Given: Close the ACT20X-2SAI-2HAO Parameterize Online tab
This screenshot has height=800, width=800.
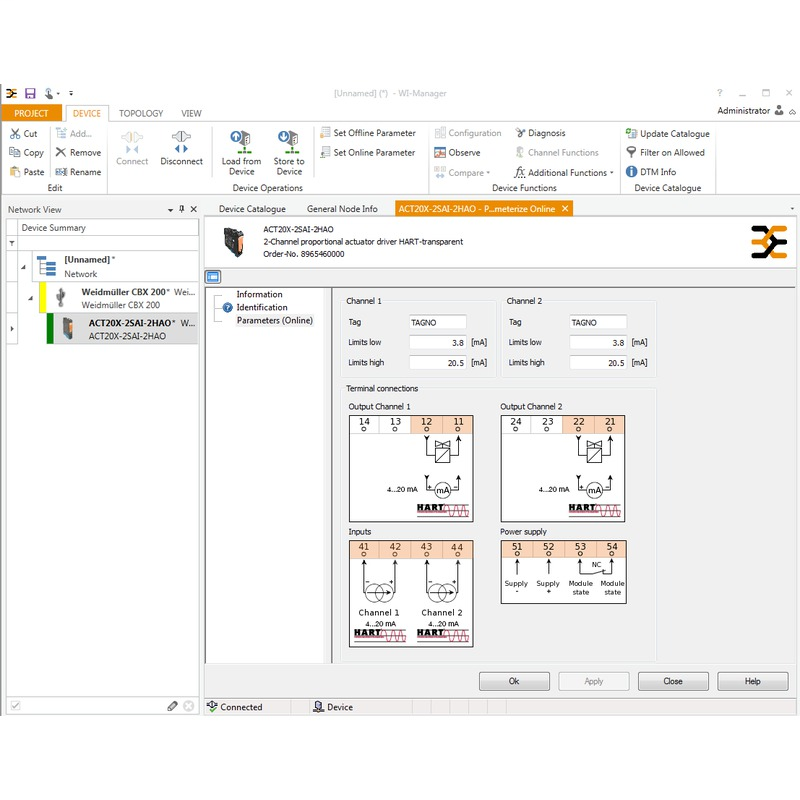Looking at the screenshot, I should pyautogui.click(x=565, y=208).
